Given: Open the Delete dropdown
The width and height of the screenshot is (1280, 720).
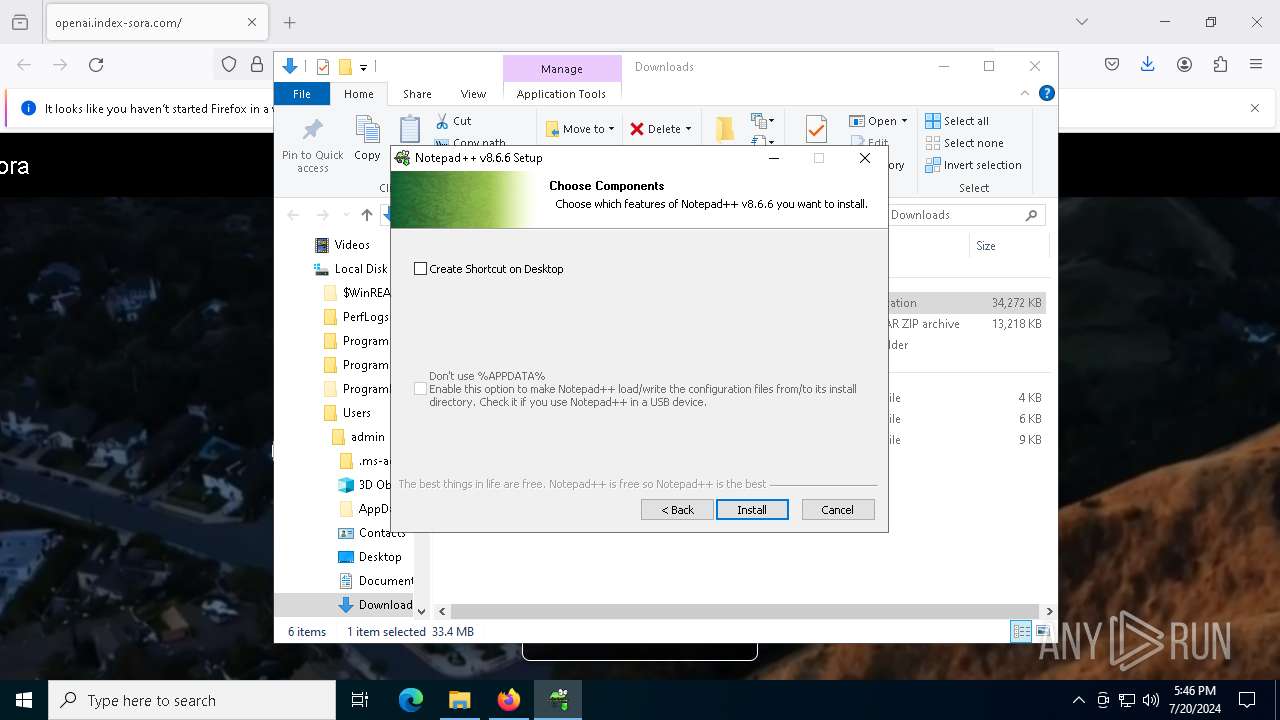Looking at the screenshot, I should tap(660, 129).
